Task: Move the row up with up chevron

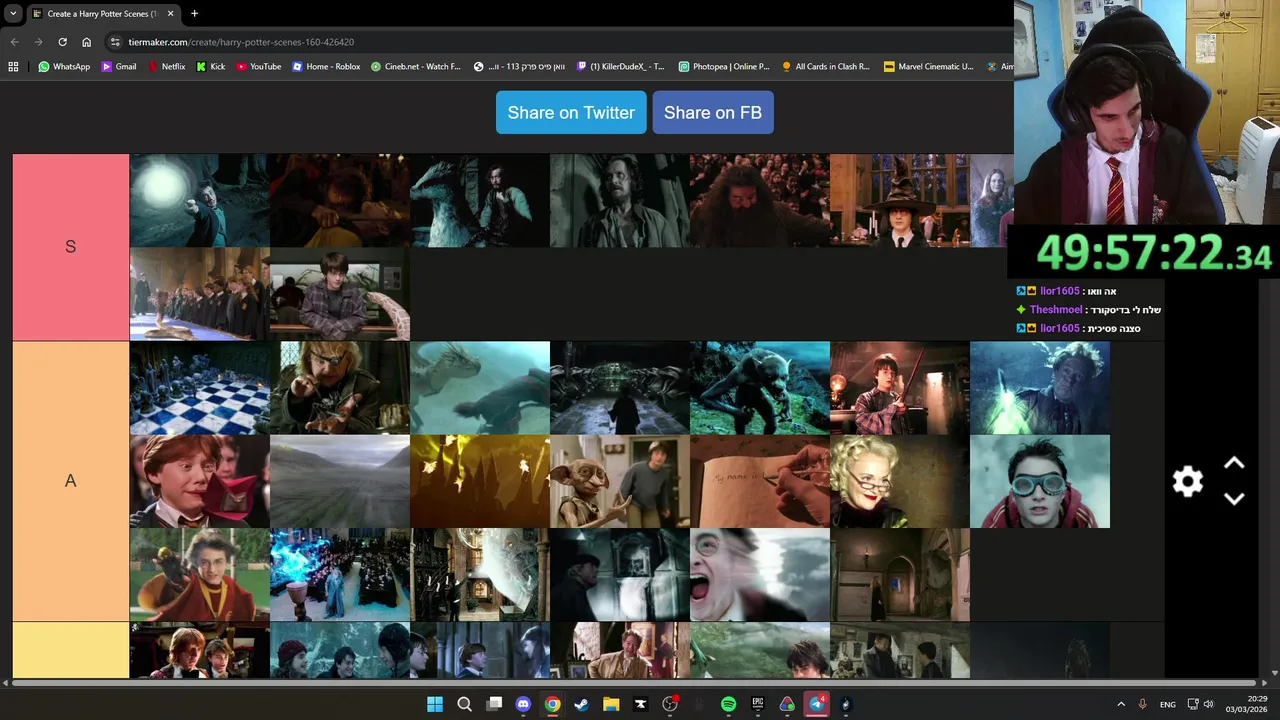Action: [x=1234, y=463]
